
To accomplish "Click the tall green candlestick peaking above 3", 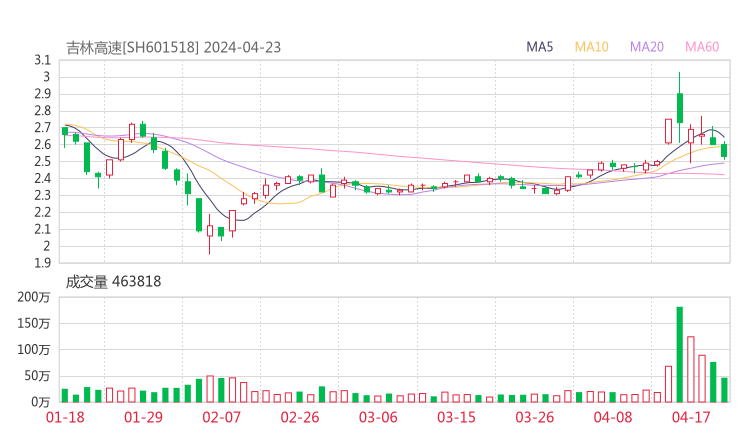I will [x=680, y=108].
